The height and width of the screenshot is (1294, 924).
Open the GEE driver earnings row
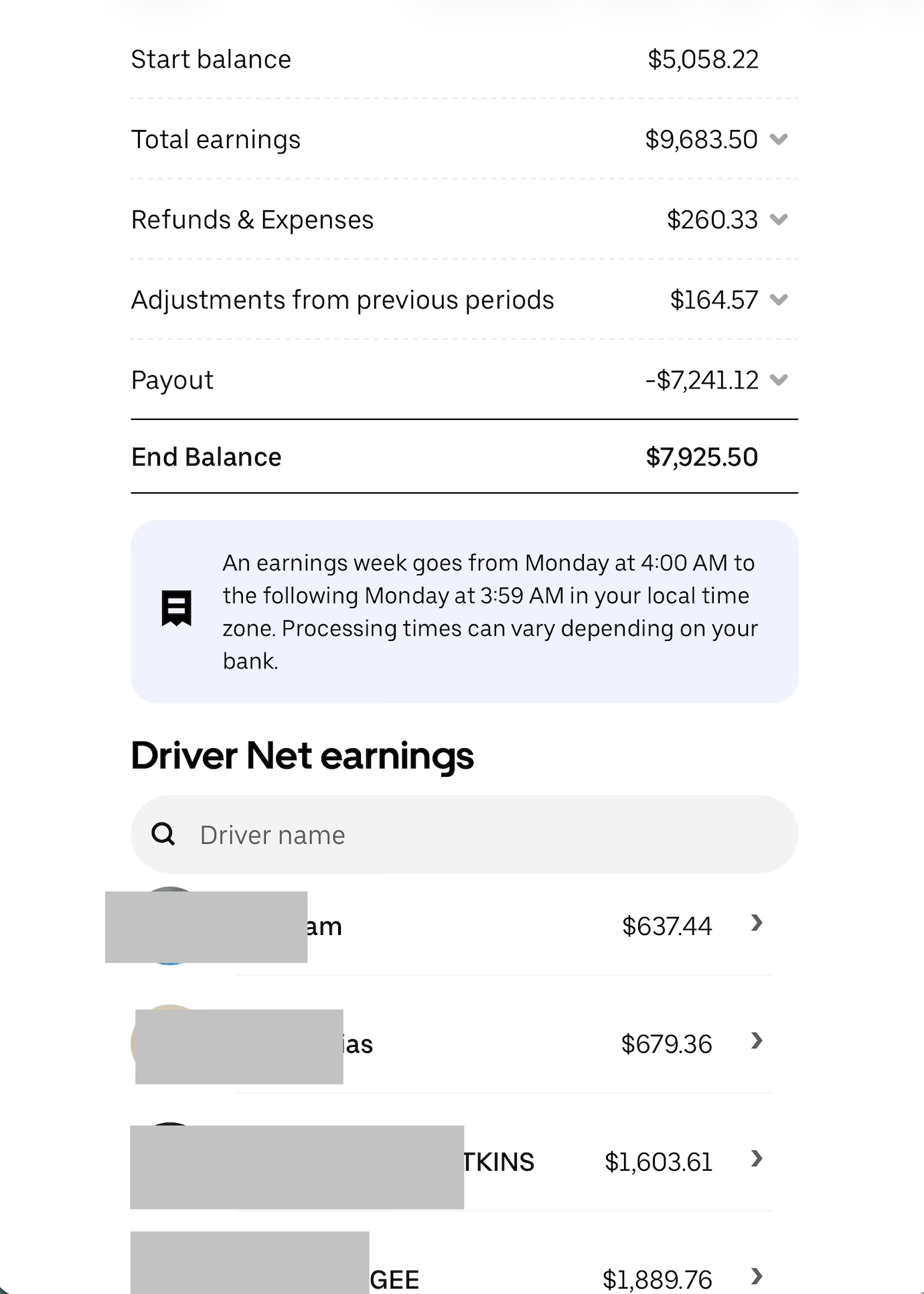(395, 1279)
